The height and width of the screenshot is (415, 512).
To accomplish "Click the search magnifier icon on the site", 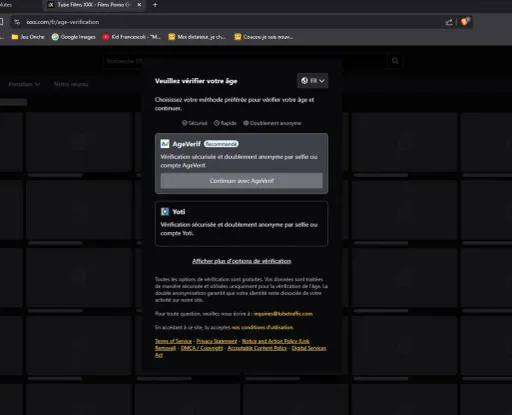I will tap(395, 61).
